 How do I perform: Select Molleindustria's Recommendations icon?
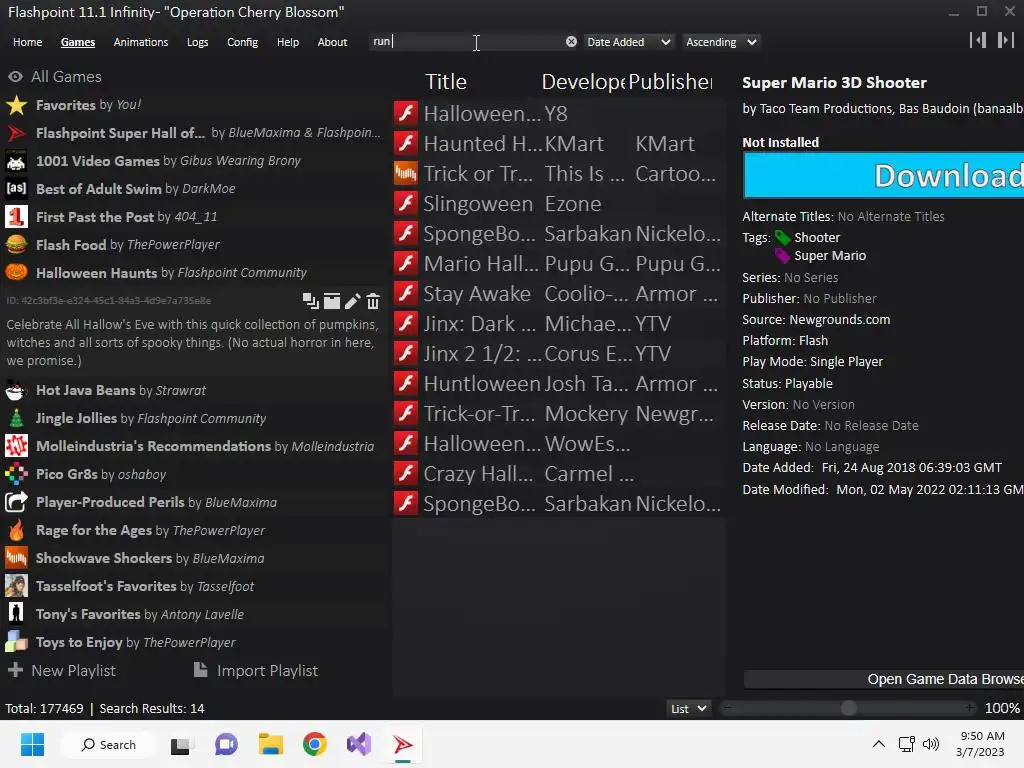tap(16, 446)
